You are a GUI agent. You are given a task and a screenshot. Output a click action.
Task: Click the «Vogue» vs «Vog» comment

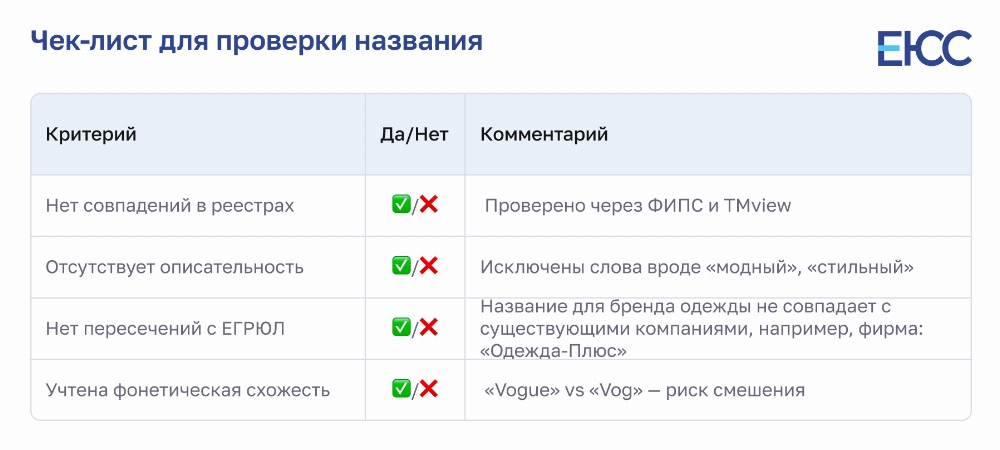point(645,389)
